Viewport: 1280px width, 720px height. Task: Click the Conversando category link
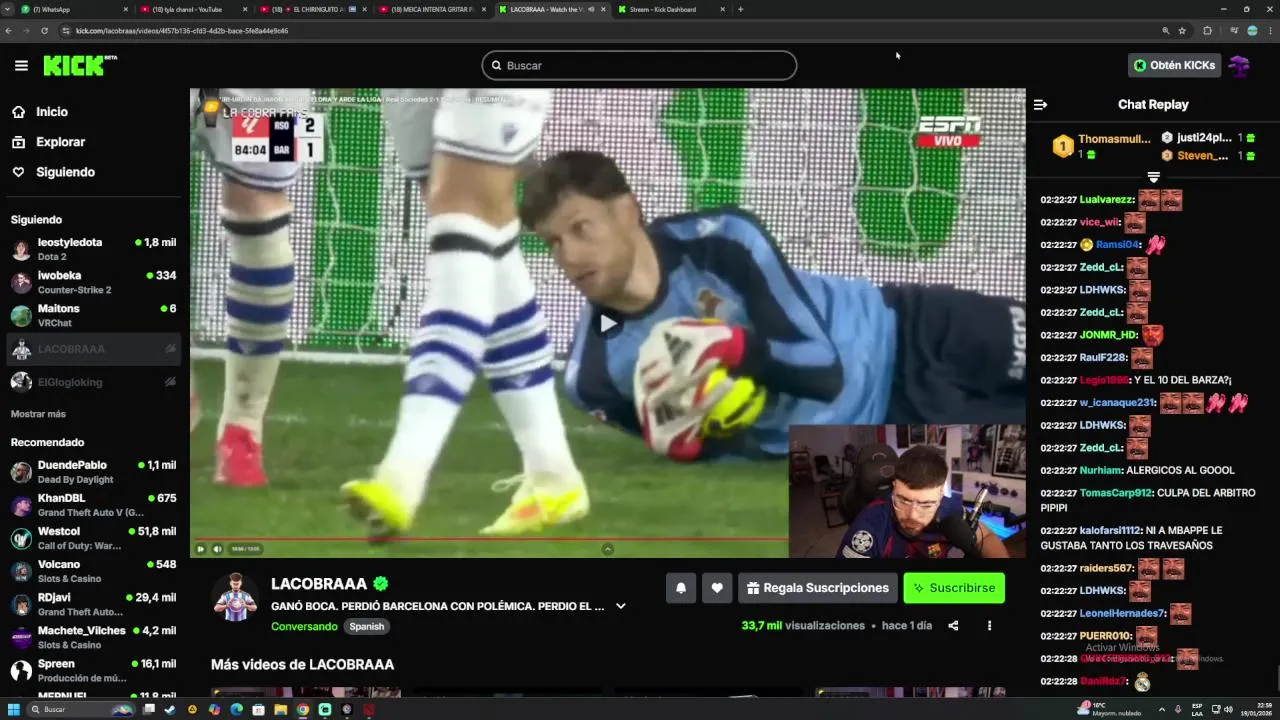(304, 626)
